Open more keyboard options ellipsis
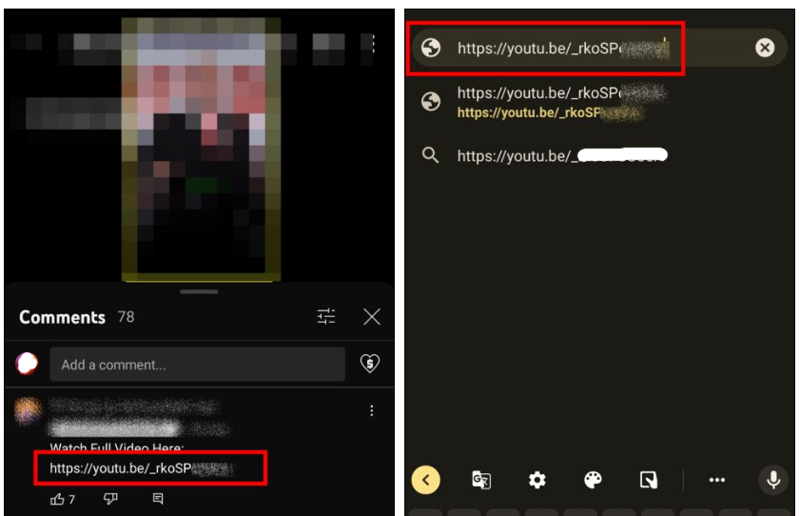This screenshot has height=516, width=800. tap(717, 480)
